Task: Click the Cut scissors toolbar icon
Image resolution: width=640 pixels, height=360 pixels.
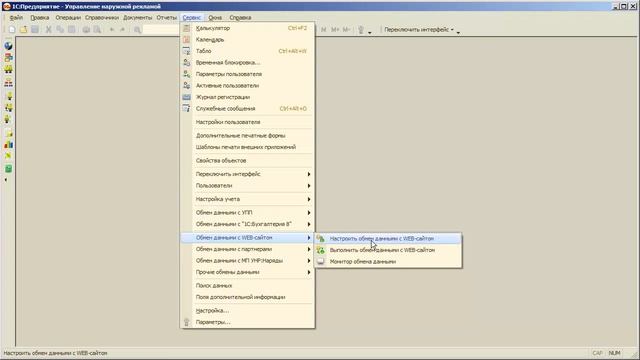Action: click(49, 29)
